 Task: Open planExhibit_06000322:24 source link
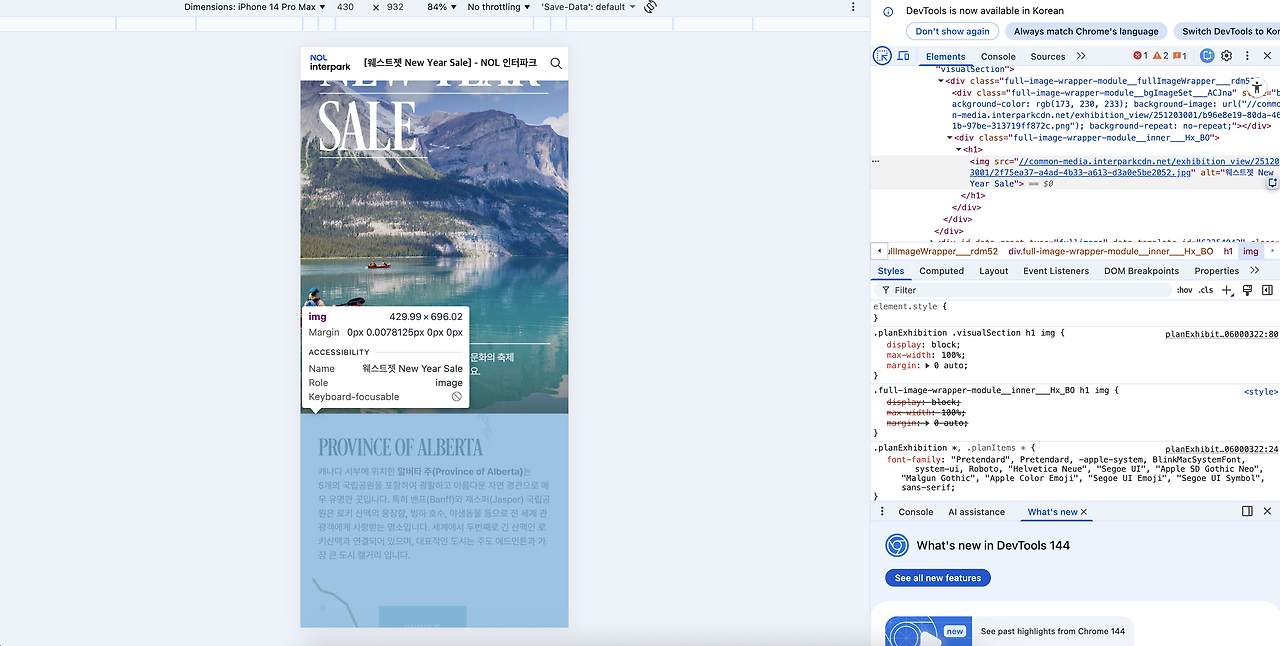tap(1221, 449)
